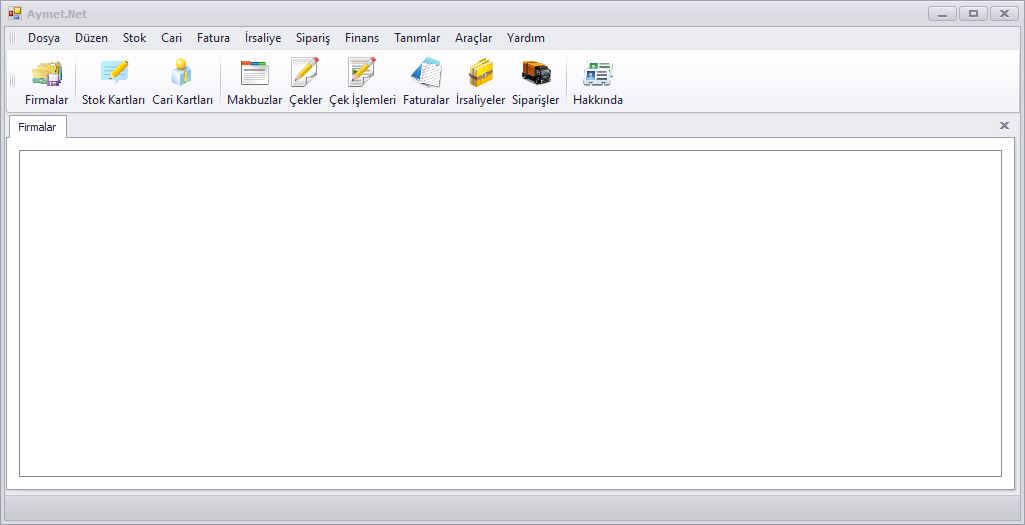Image resolution: width=1025 pixels, height=525 pixels.
Task: Close the Aymet.Net window
Action: [1004, 14]
